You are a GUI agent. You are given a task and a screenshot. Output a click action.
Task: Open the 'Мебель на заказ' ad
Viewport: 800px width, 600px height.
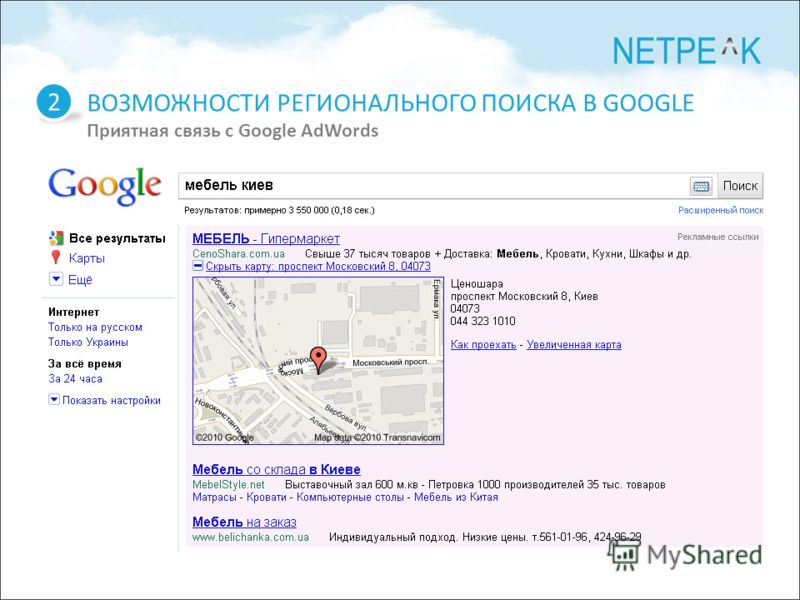click(x=244, y=522)
